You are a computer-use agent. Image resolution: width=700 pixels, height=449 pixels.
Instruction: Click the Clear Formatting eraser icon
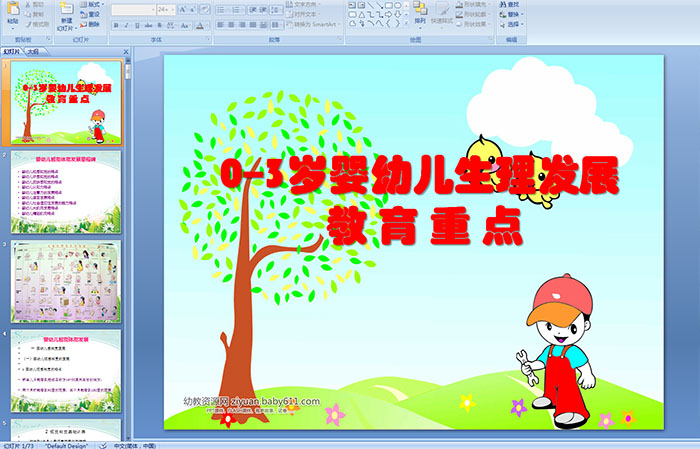205,9
